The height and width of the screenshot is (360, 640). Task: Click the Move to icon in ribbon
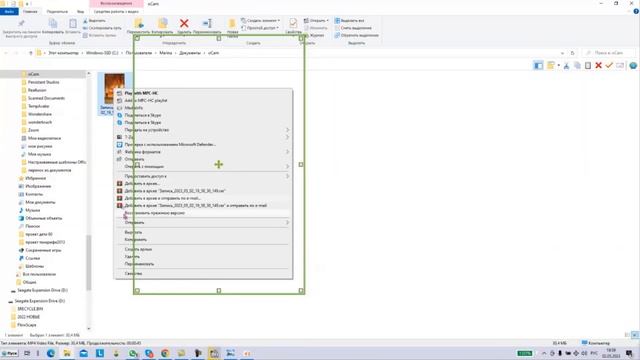tap(139, 23)
